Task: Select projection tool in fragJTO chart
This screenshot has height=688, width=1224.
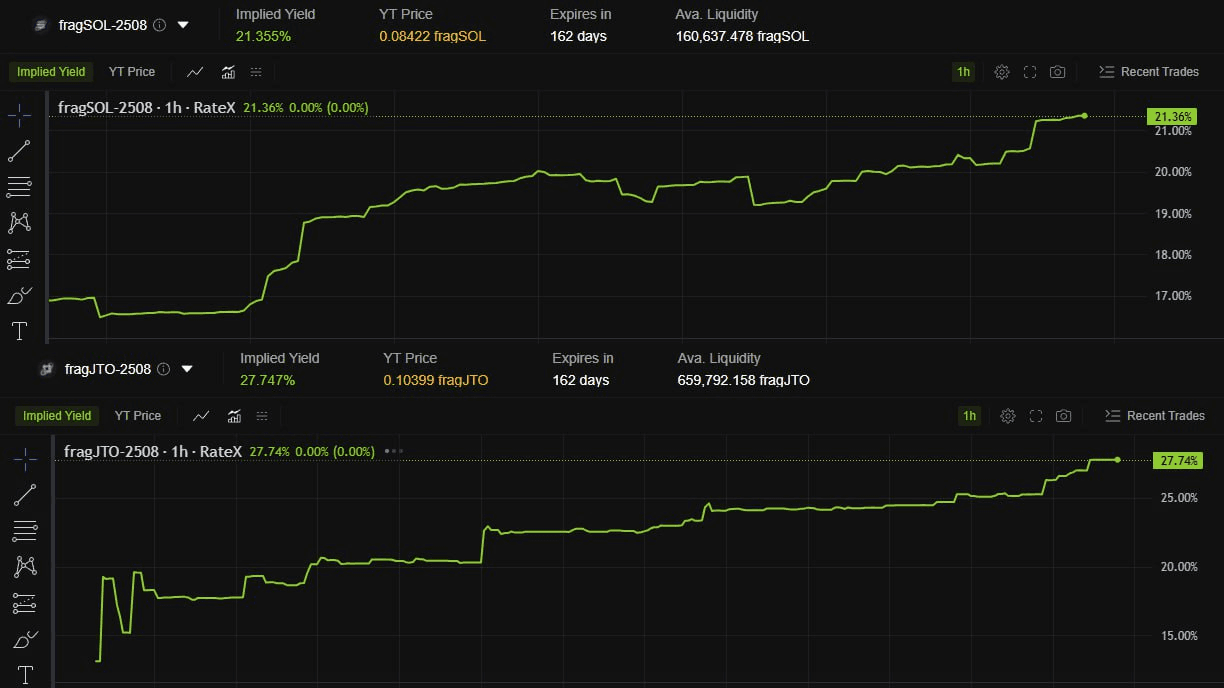Action: (25, 603)
